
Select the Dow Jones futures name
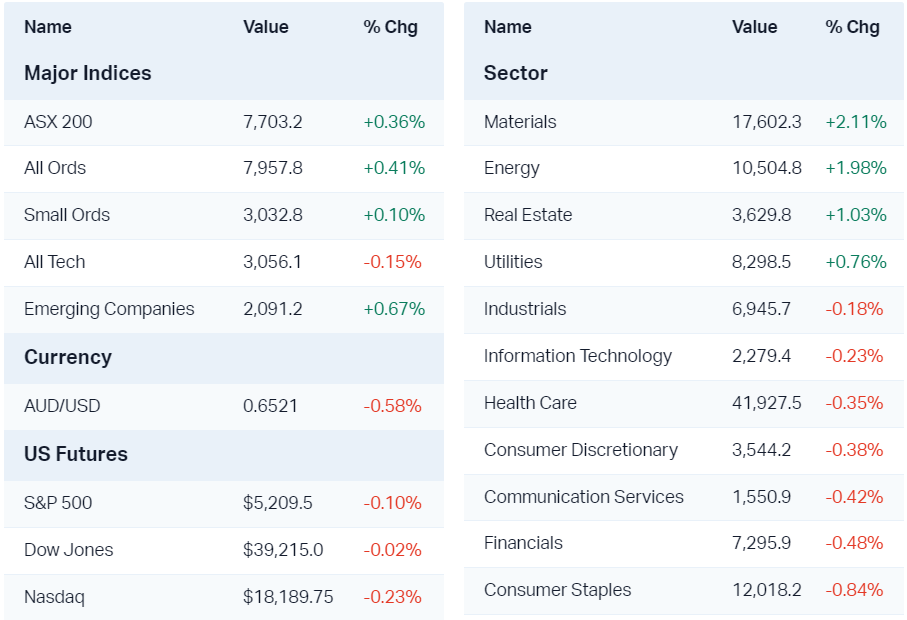tap(69, 550)
